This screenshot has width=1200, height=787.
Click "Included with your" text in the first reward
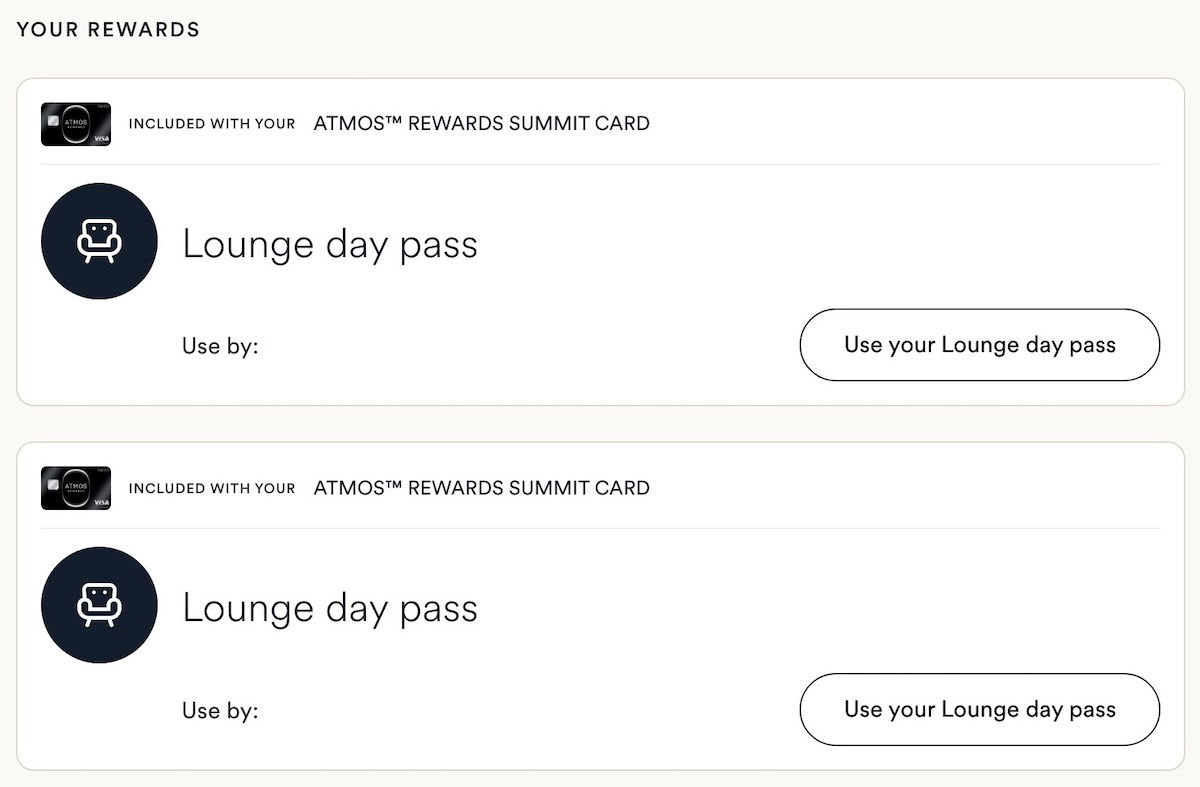pyautogui.click(x=212, y=124)
